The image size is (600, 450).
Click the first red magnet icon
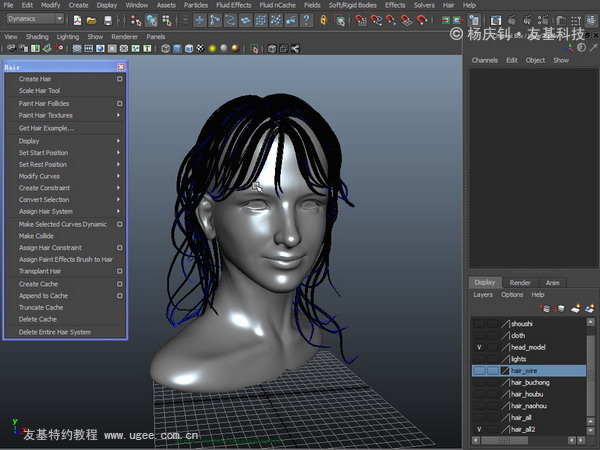[360, 20]
